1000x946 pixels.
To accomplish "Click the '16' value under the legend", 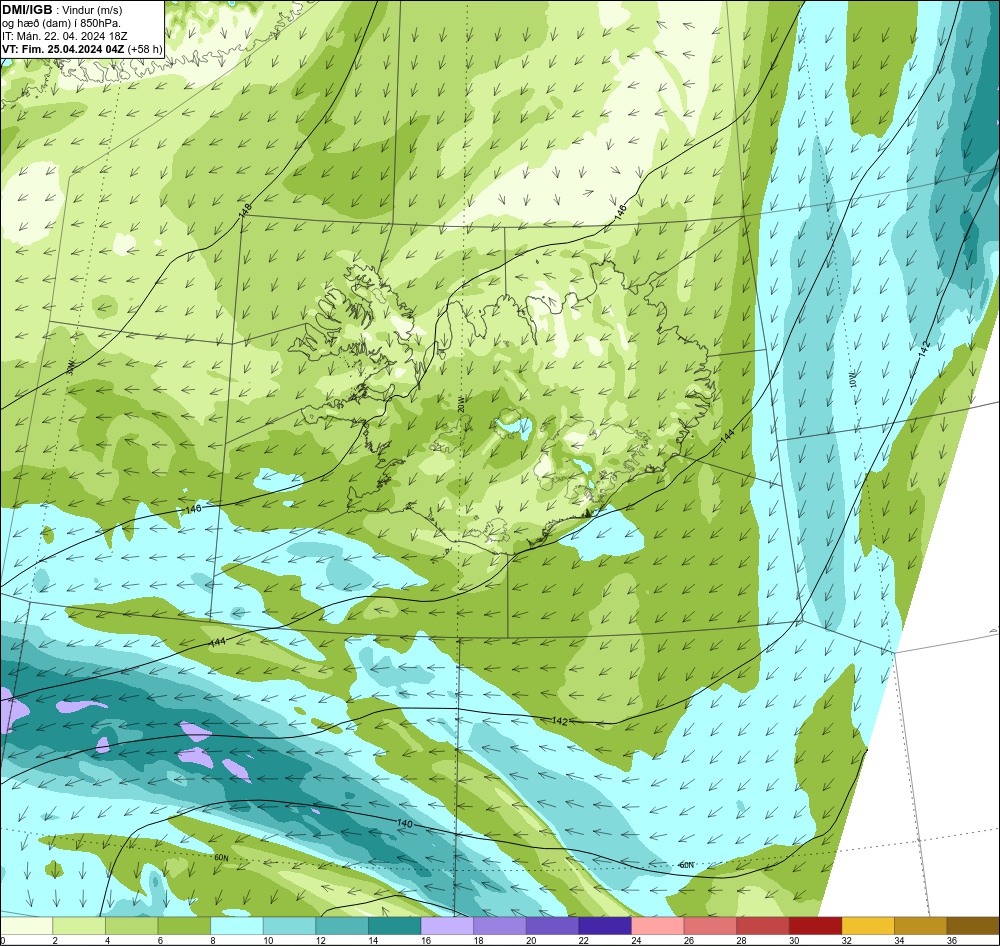I will 426,940.
